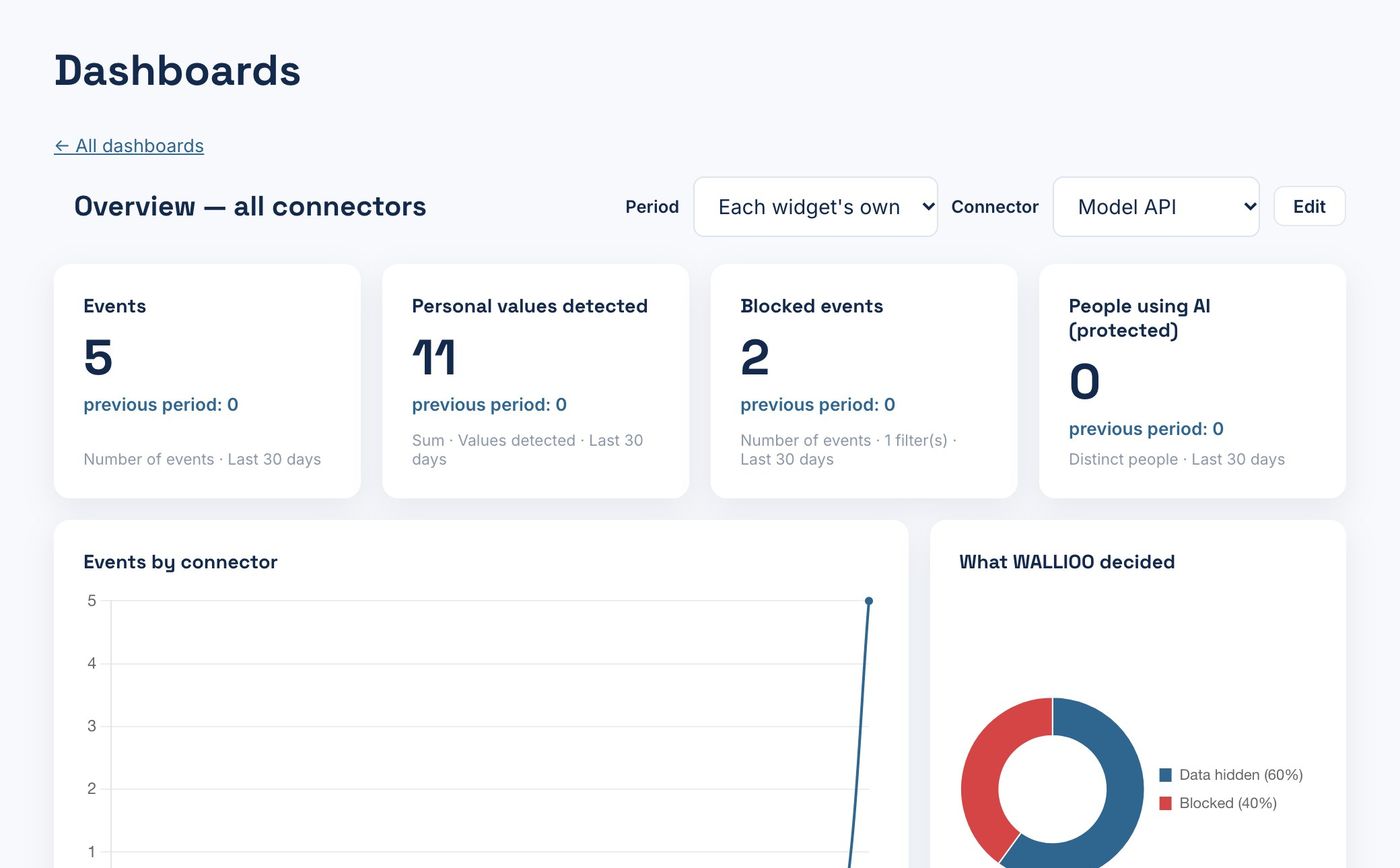Click the Personal values detected card title

tap(530, 306)
